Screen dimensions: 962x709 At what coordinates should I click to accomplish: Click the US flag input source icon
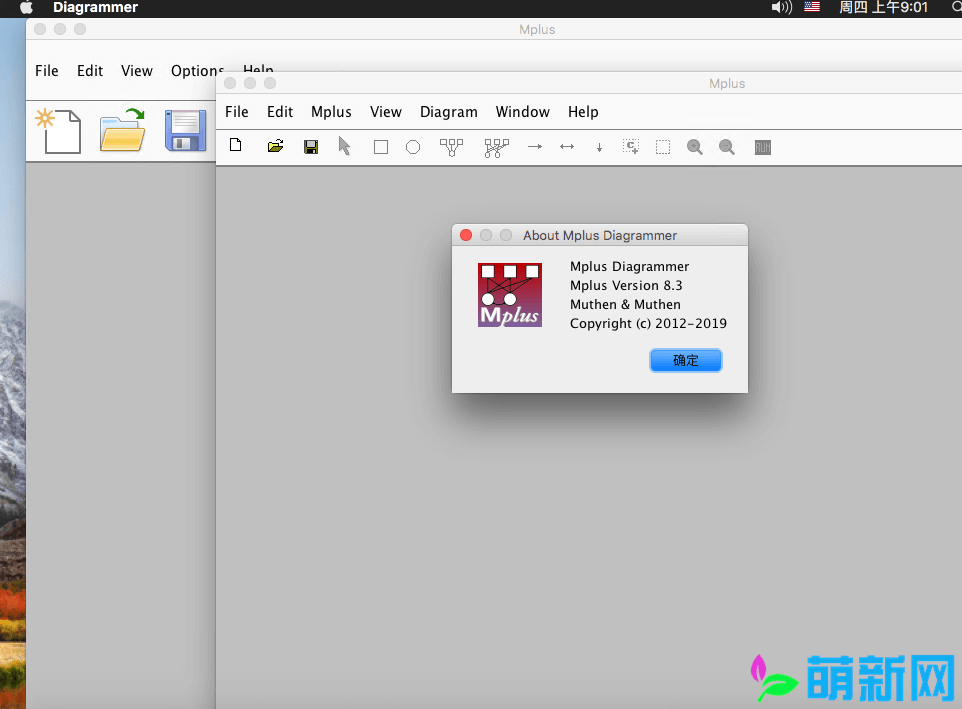pyautogui.click(x=812, y=7)
